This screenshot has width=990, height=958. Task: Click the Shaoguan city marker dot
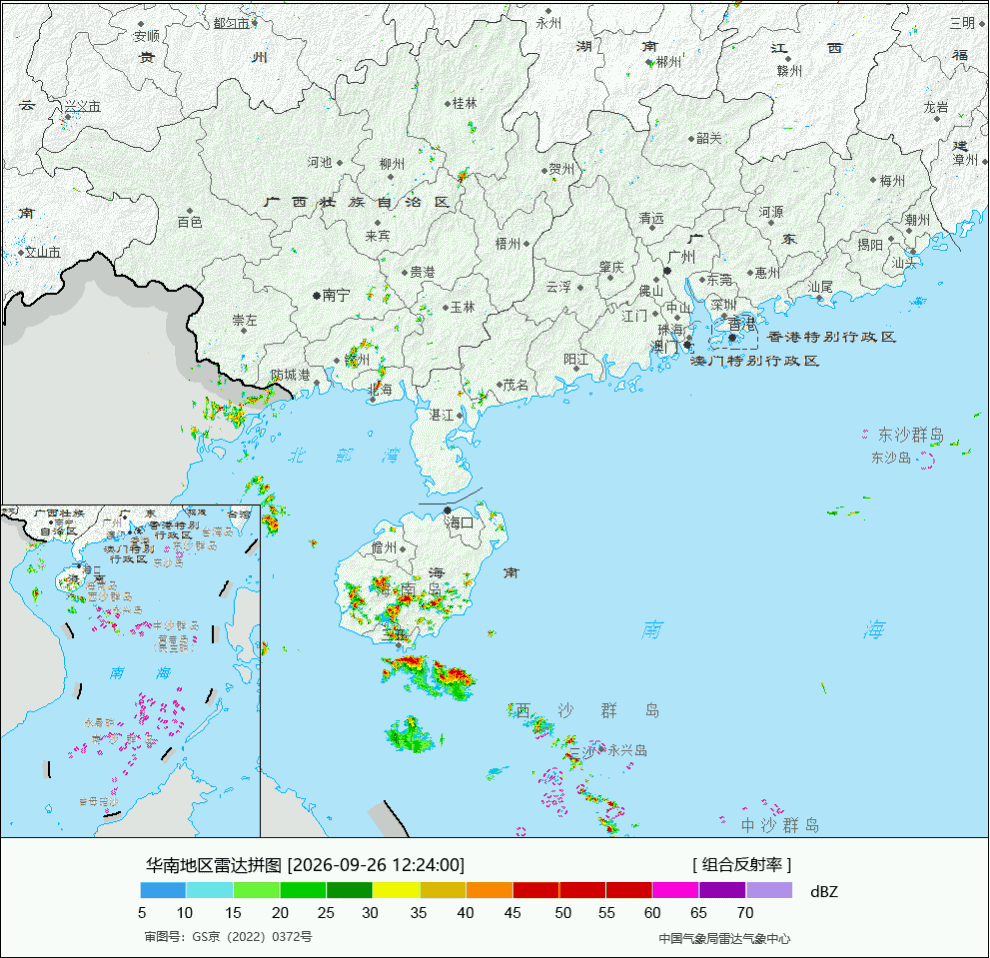691,139
